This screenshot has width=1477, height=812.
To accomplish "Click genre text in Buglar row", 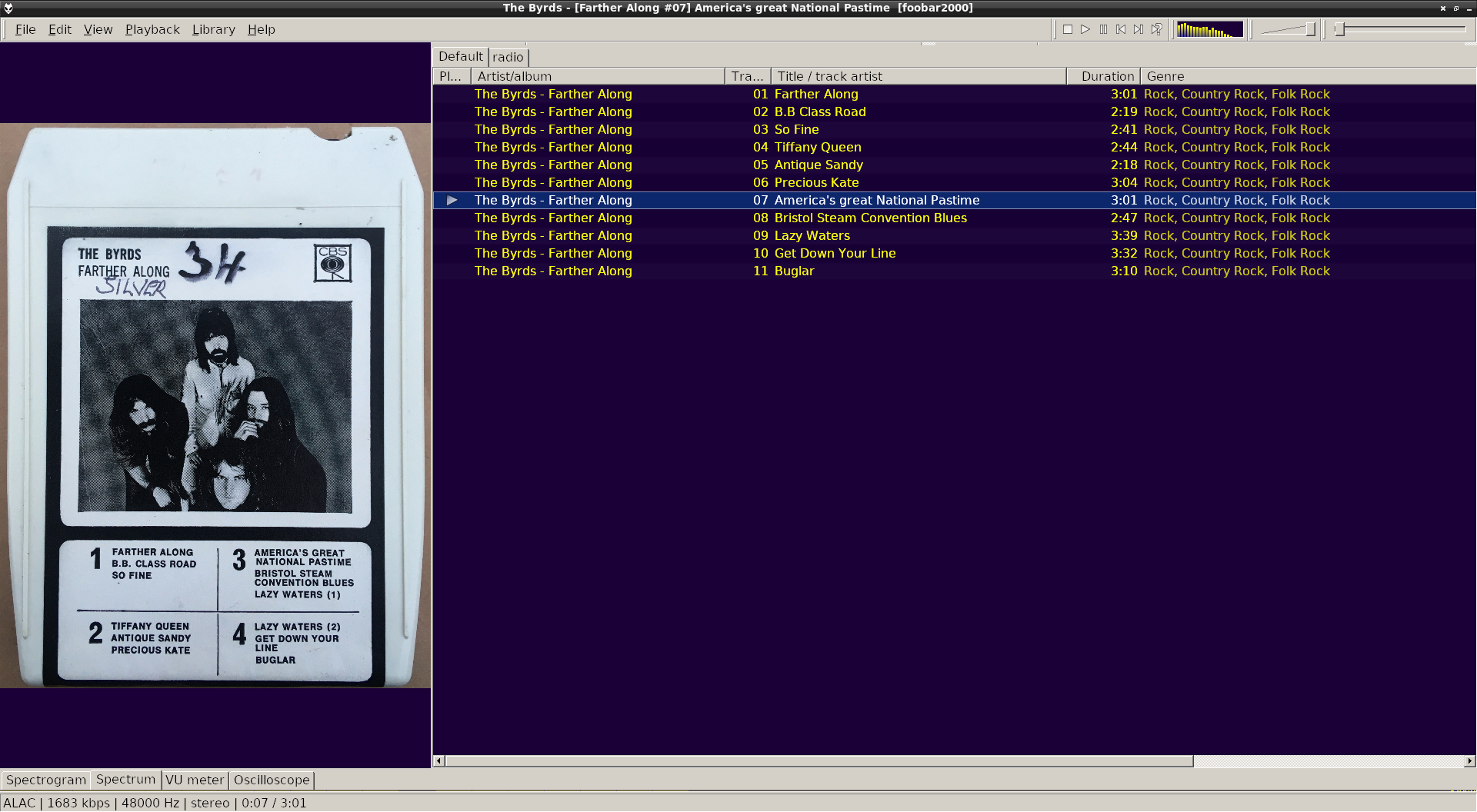I will click(1237, 271).
